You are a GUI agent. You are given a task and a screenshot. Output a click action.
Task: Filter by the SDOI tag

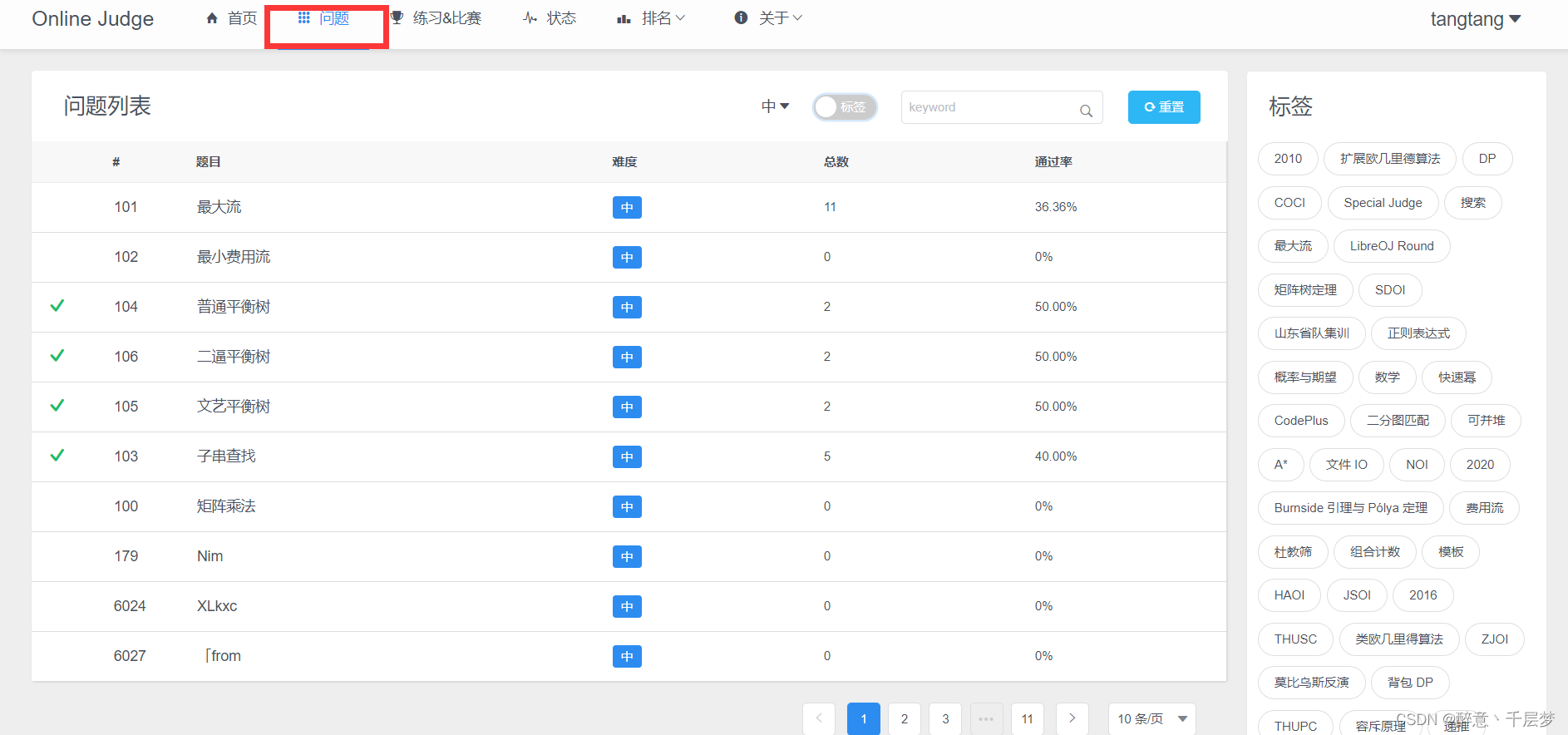[x=1390, y=290]
